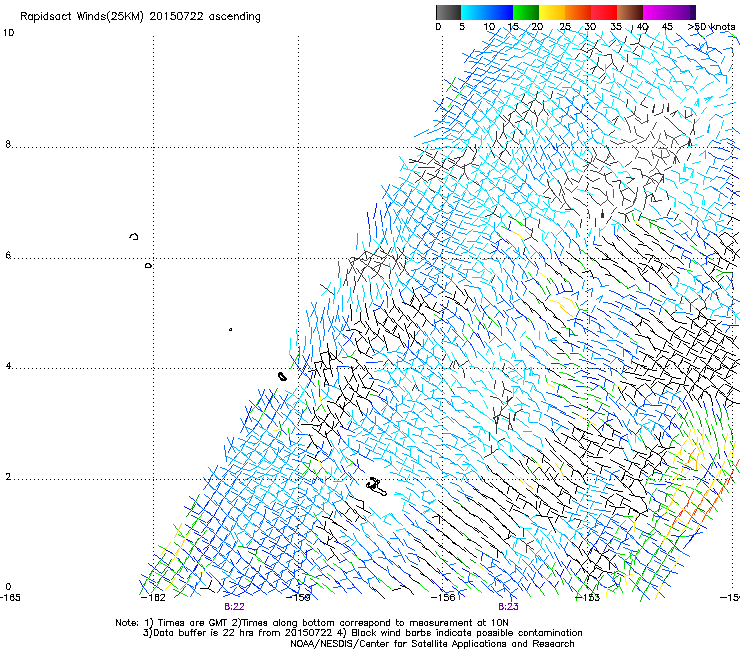Screen dimensions: 740x650
Task: Click the '-156' longitude axis label
Action: (x=443, y=598)
